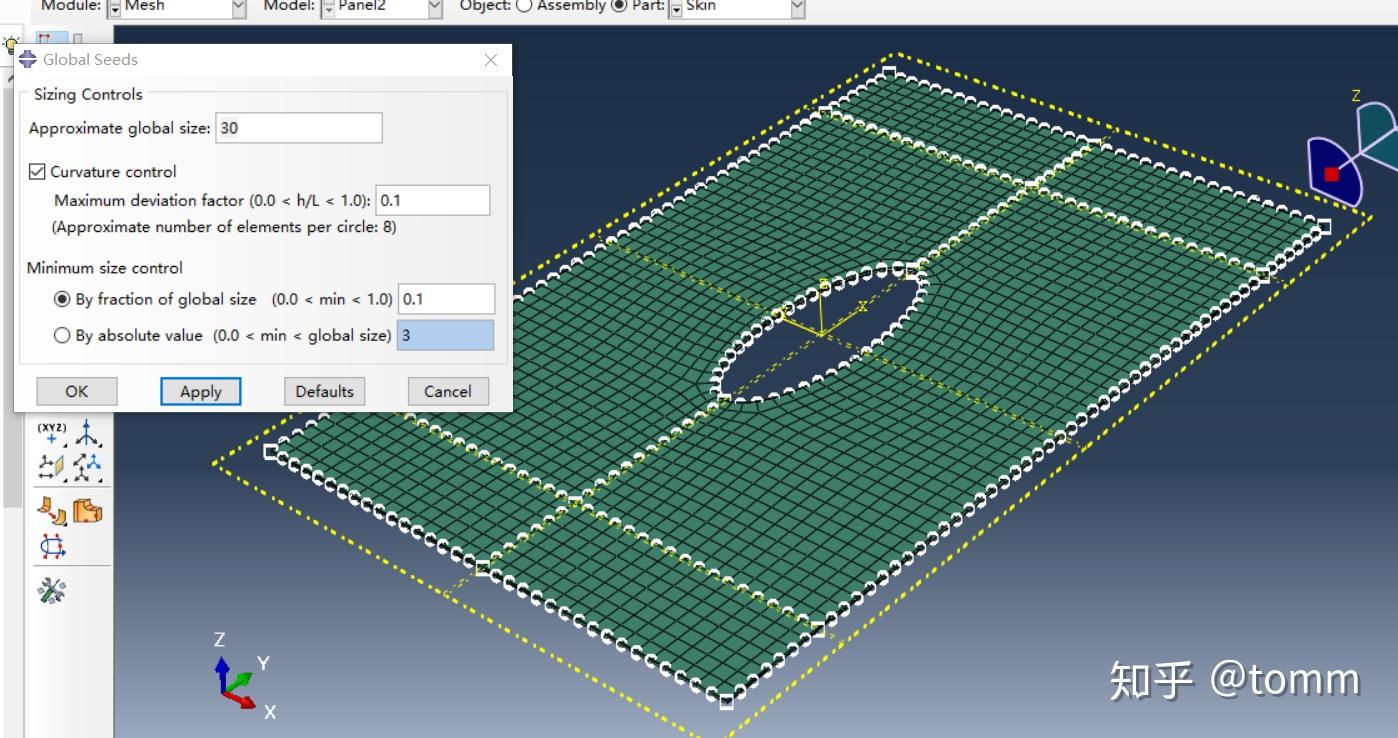Image resolution: width=1398 pixels, height=738 pixels.
Task: Click the edit feature icon with blue ellipse
Action: [x=52, y=545]
